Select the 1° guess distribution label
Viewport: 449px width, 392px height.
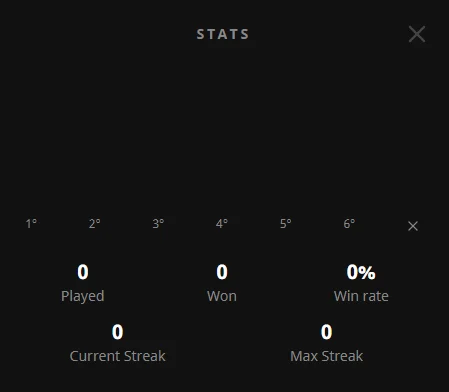click(31, 224)
